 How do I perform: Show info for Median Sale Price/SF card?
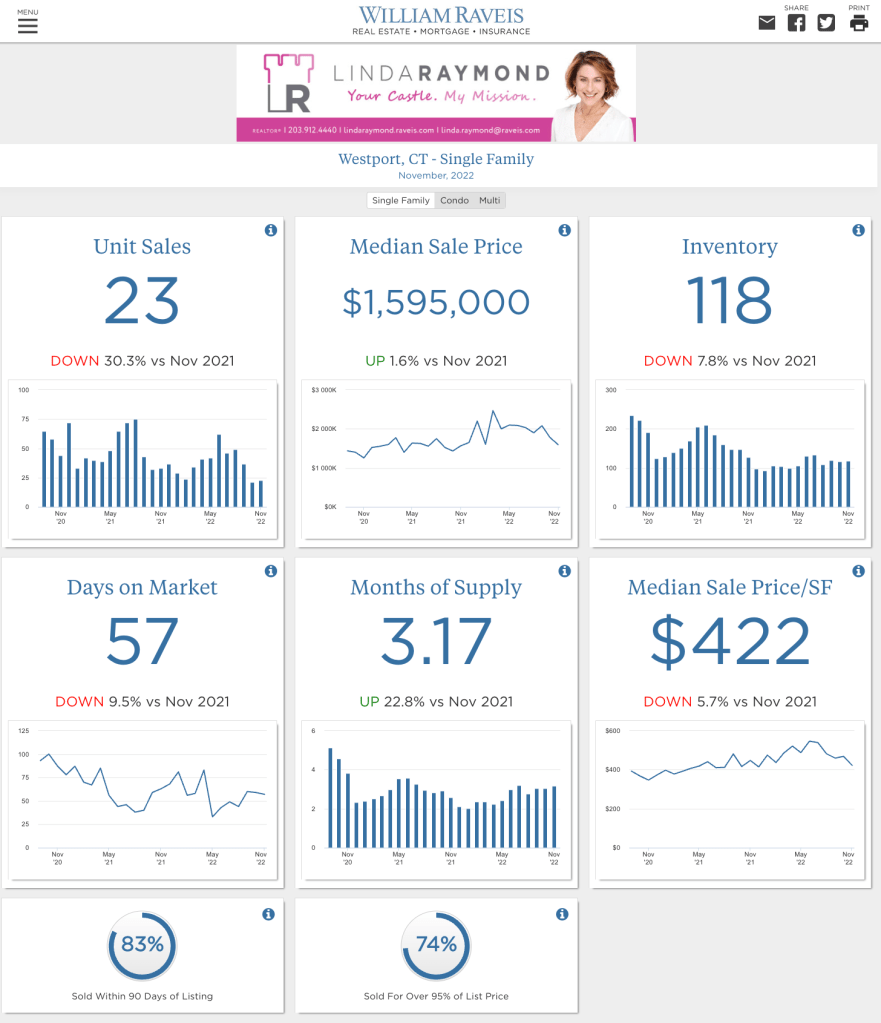point(858,572)
